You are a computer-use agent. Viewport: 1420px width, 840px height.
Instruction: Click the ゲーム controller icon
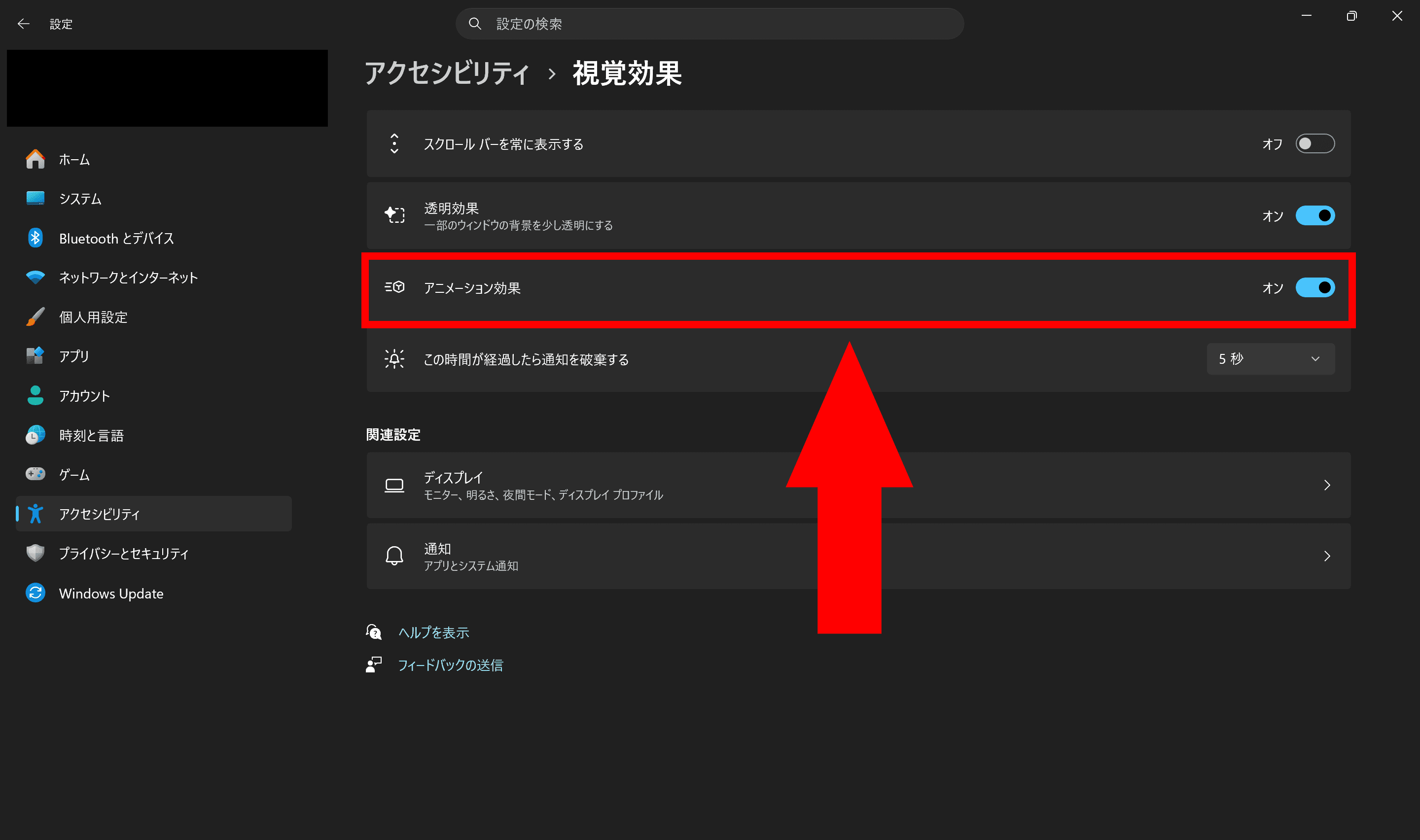(x=35, y=474)
